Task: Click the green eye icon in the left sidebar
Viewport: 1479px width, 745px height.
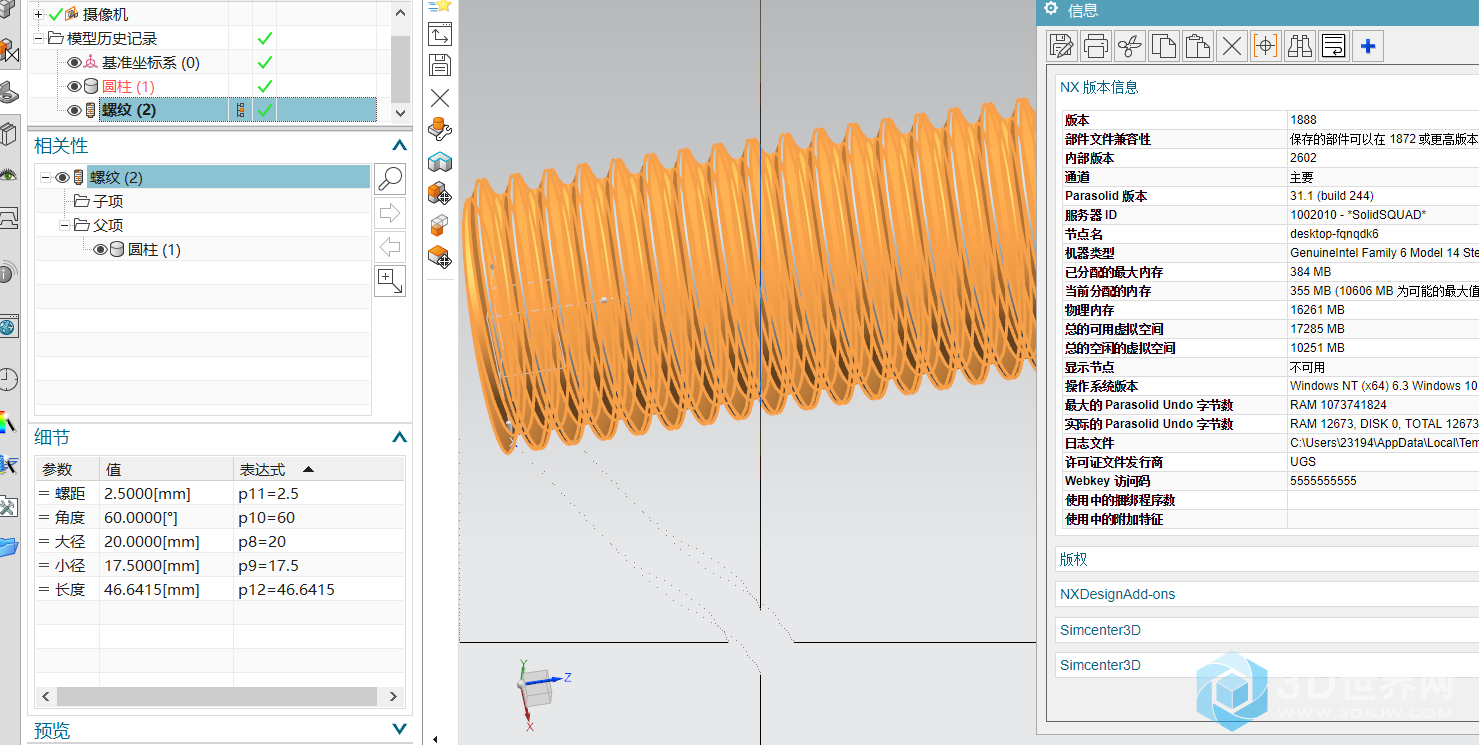Action: click(x=8, y=175)
